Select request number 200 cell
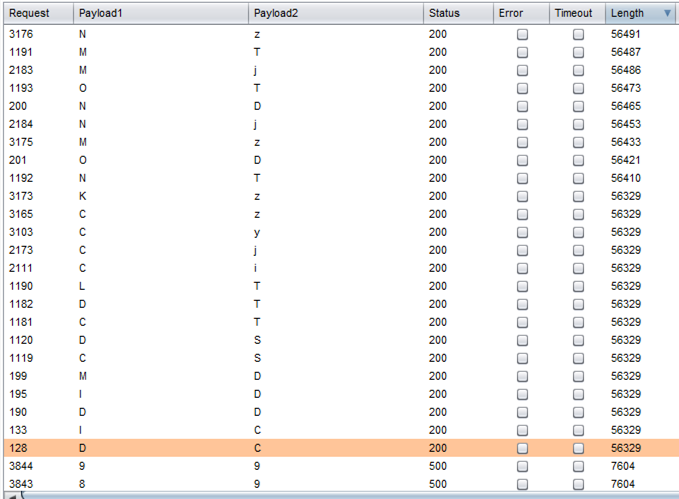The height and width of the screenshot is (499, 679). click(x=18, y=106)
